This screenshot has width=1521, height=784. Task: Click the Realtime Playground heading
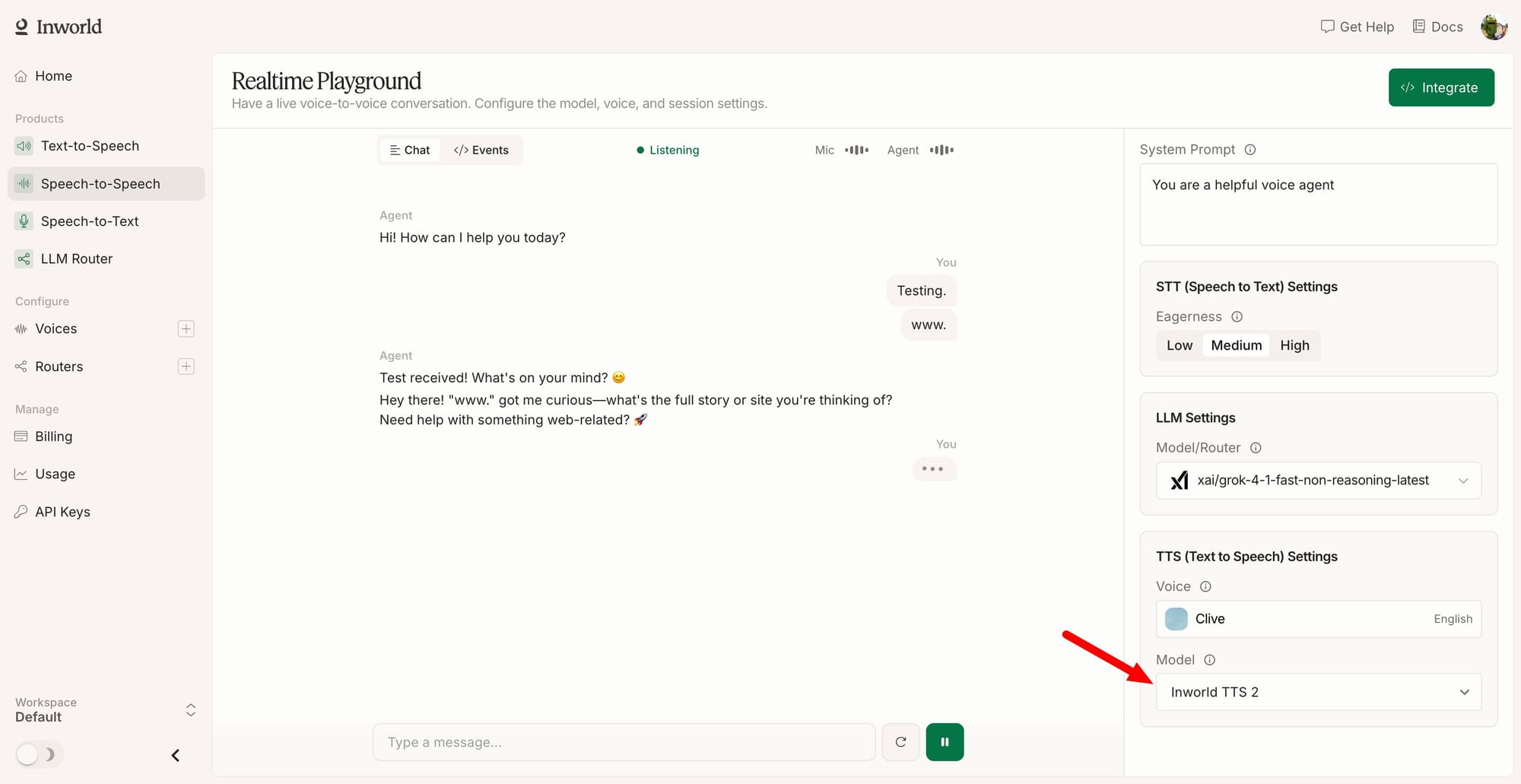326,81
